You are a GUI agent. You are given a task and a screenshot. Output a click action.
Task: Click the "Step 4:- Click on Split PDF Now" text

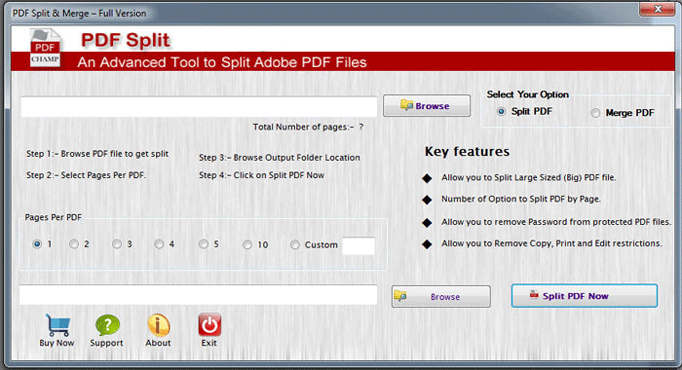(261, 175)
